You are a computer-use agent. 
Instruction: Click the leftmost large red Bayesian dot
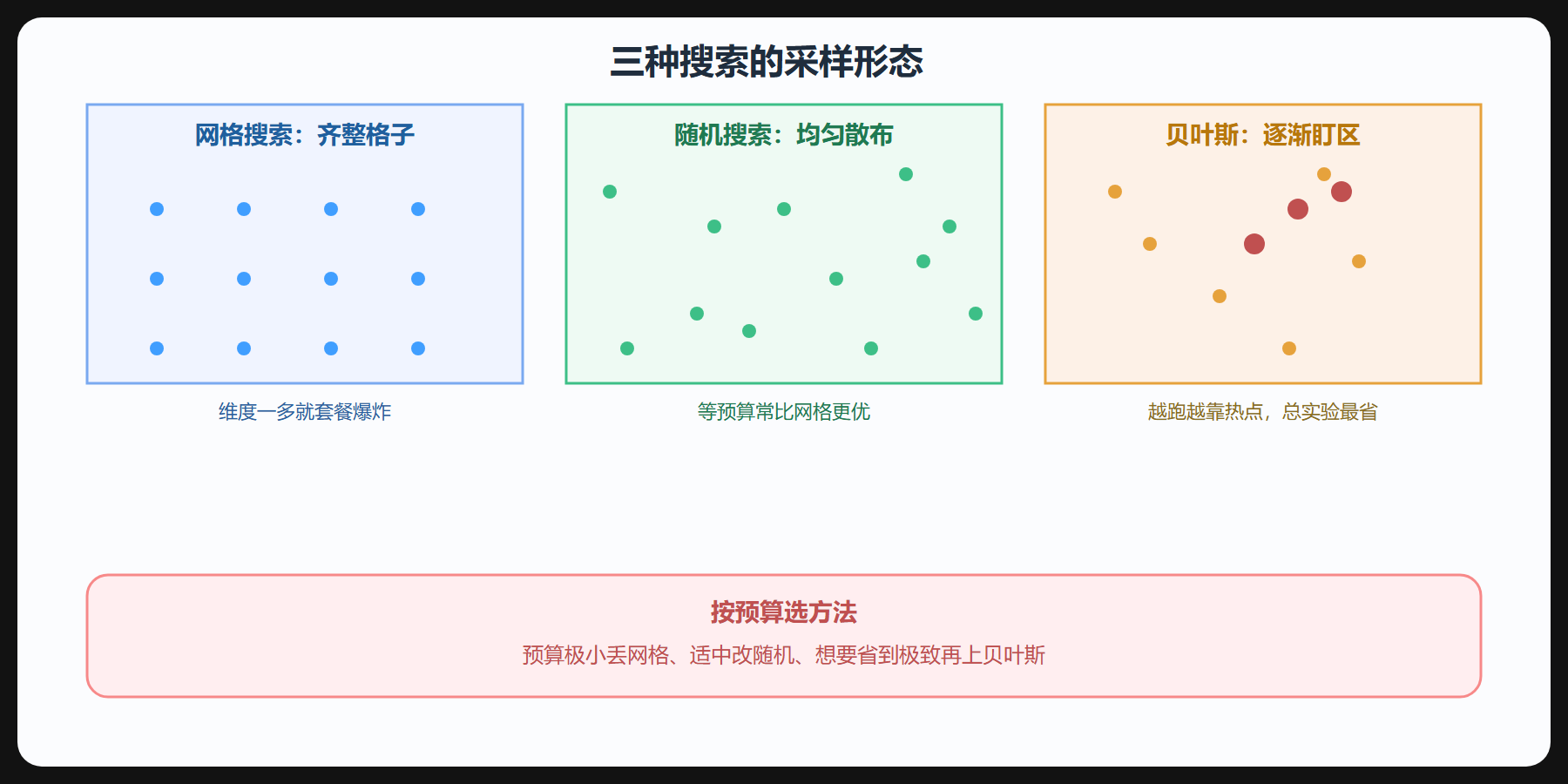(x=1254, y=244)
